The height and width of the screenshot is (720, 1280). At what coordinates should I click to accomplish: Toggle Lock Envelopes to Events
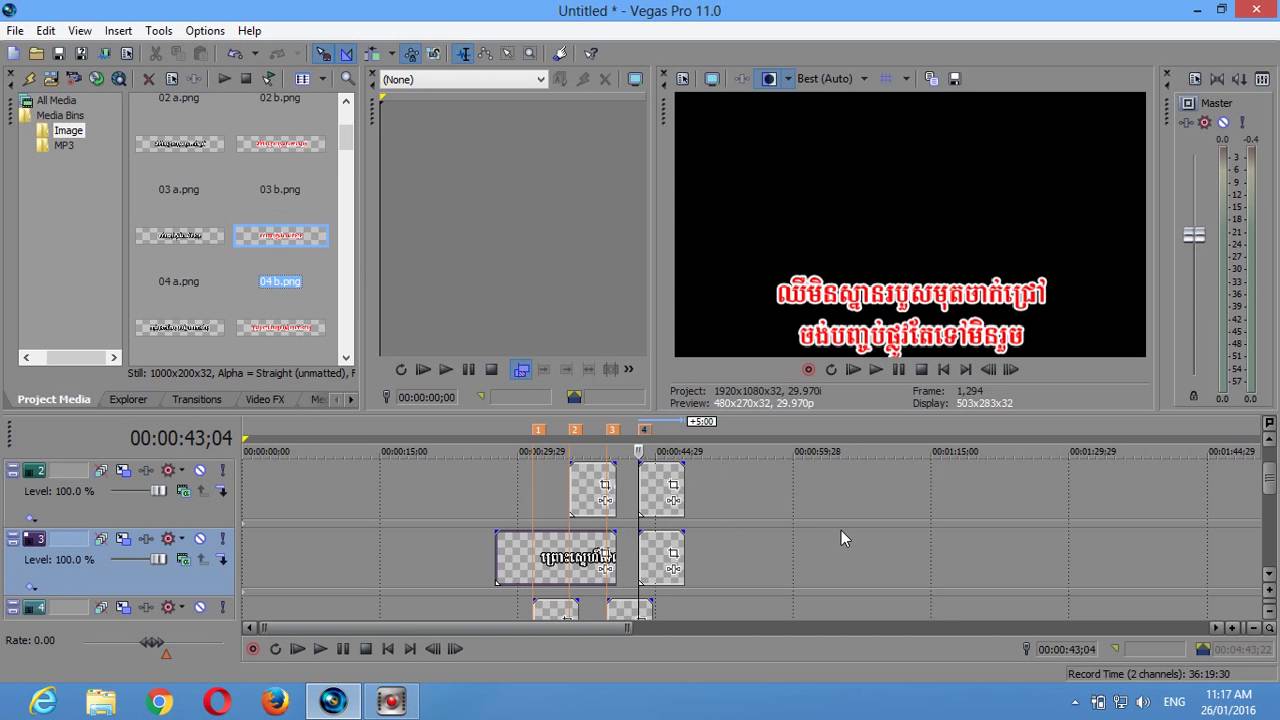pyautogui.click(x=411, y=54)
